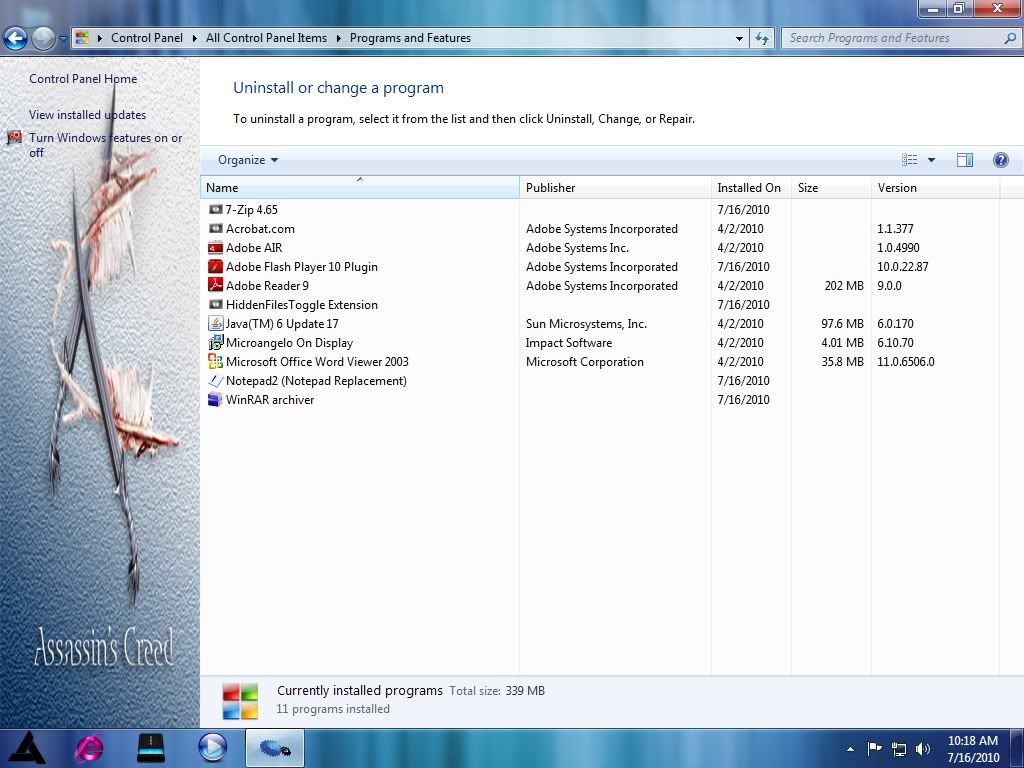This screenshot has width=1024, height=768.
Task: Sort by the Installed On column header
Action: 751,187
